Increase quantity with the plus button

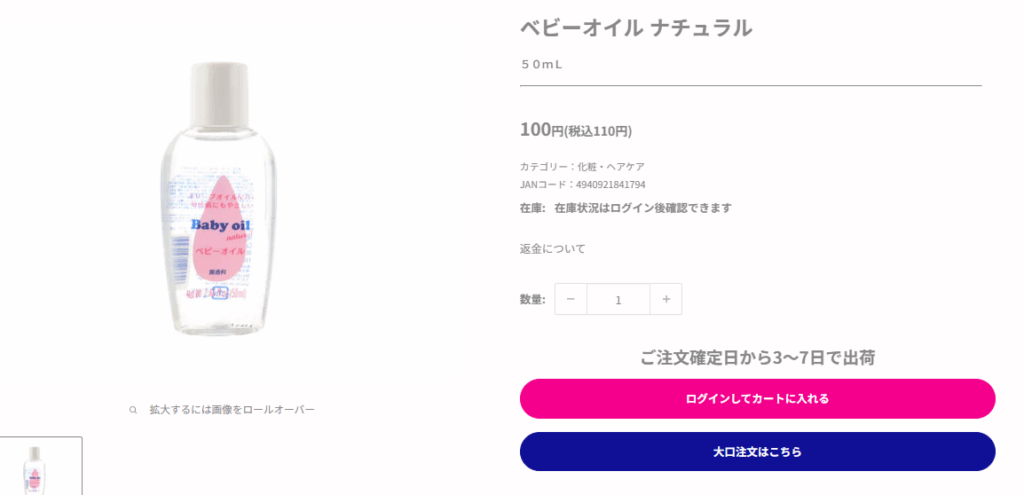(x=666, y=299)
